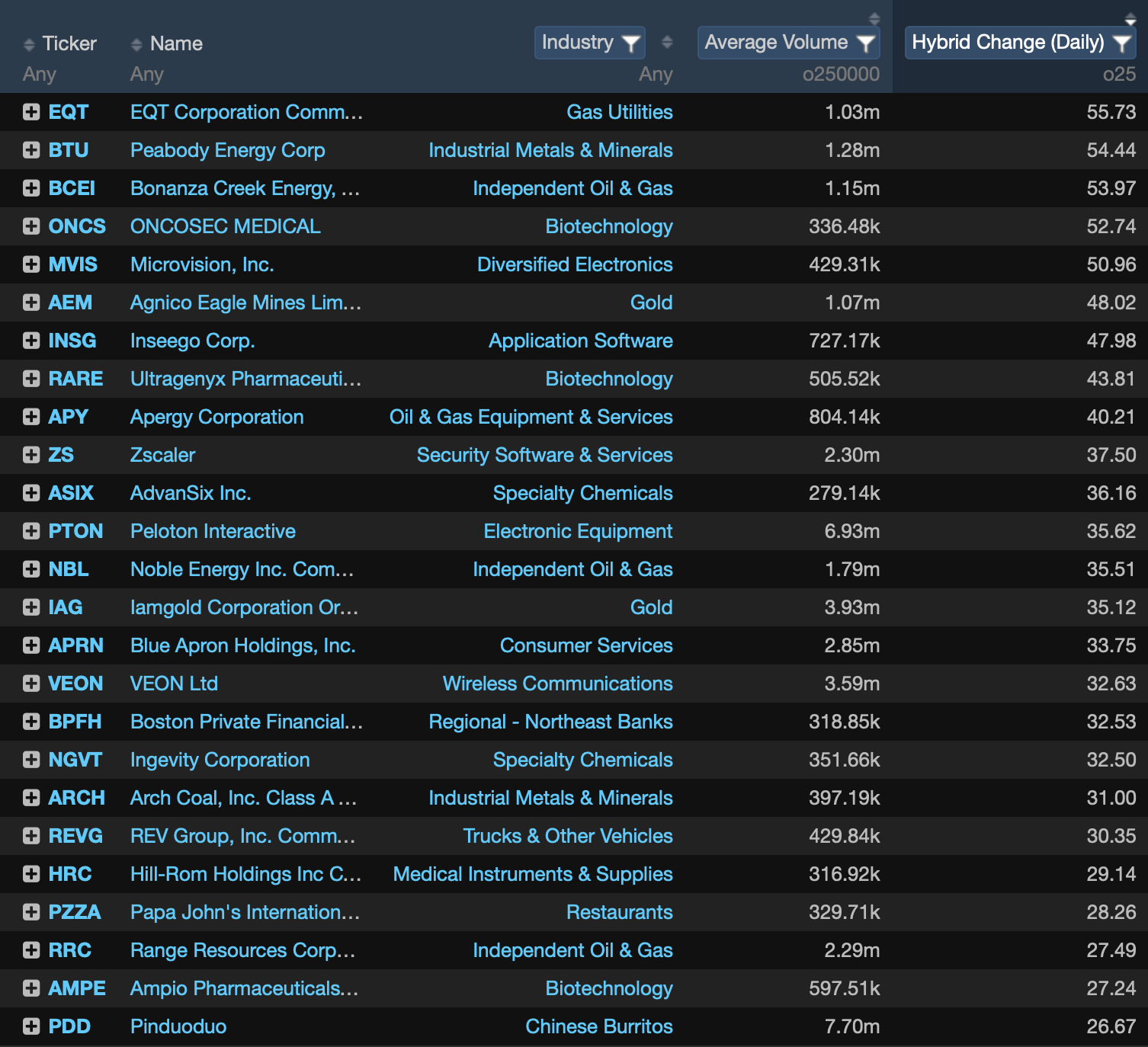
Task: Click the plus icon beside VEON
Action: (x=31, y=684)
